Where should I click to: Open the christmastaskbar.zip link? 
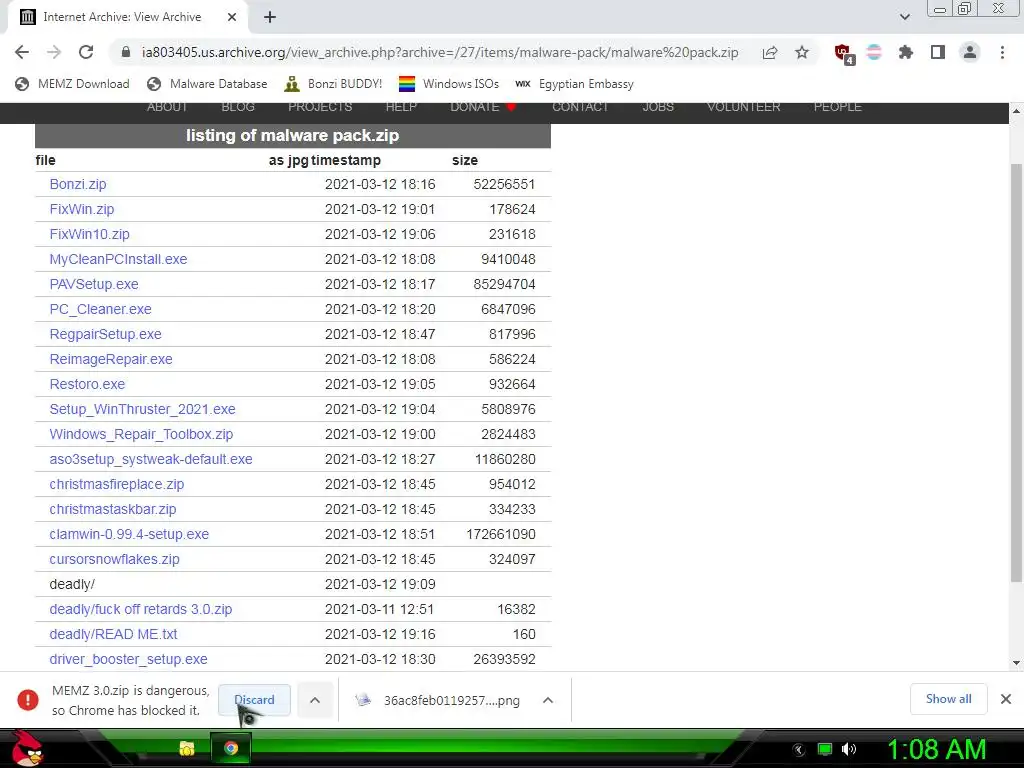pos(113,509)
